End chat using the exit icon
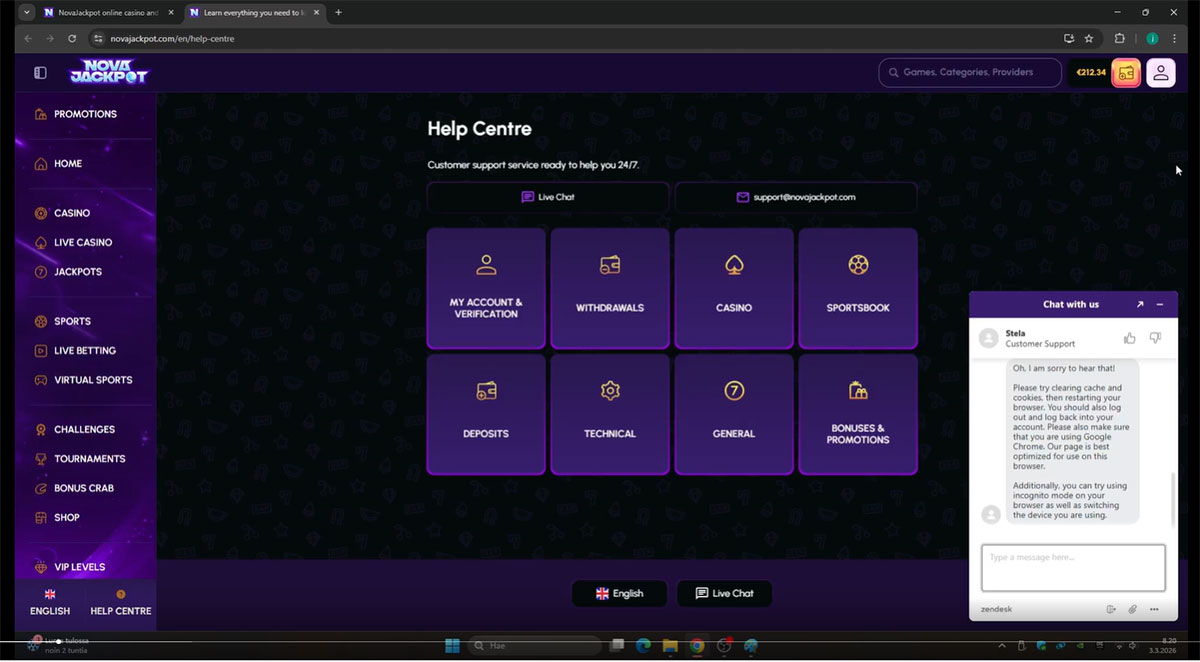The width and height of the screenshot is (1200, 662). click(x=1111, y=609)
